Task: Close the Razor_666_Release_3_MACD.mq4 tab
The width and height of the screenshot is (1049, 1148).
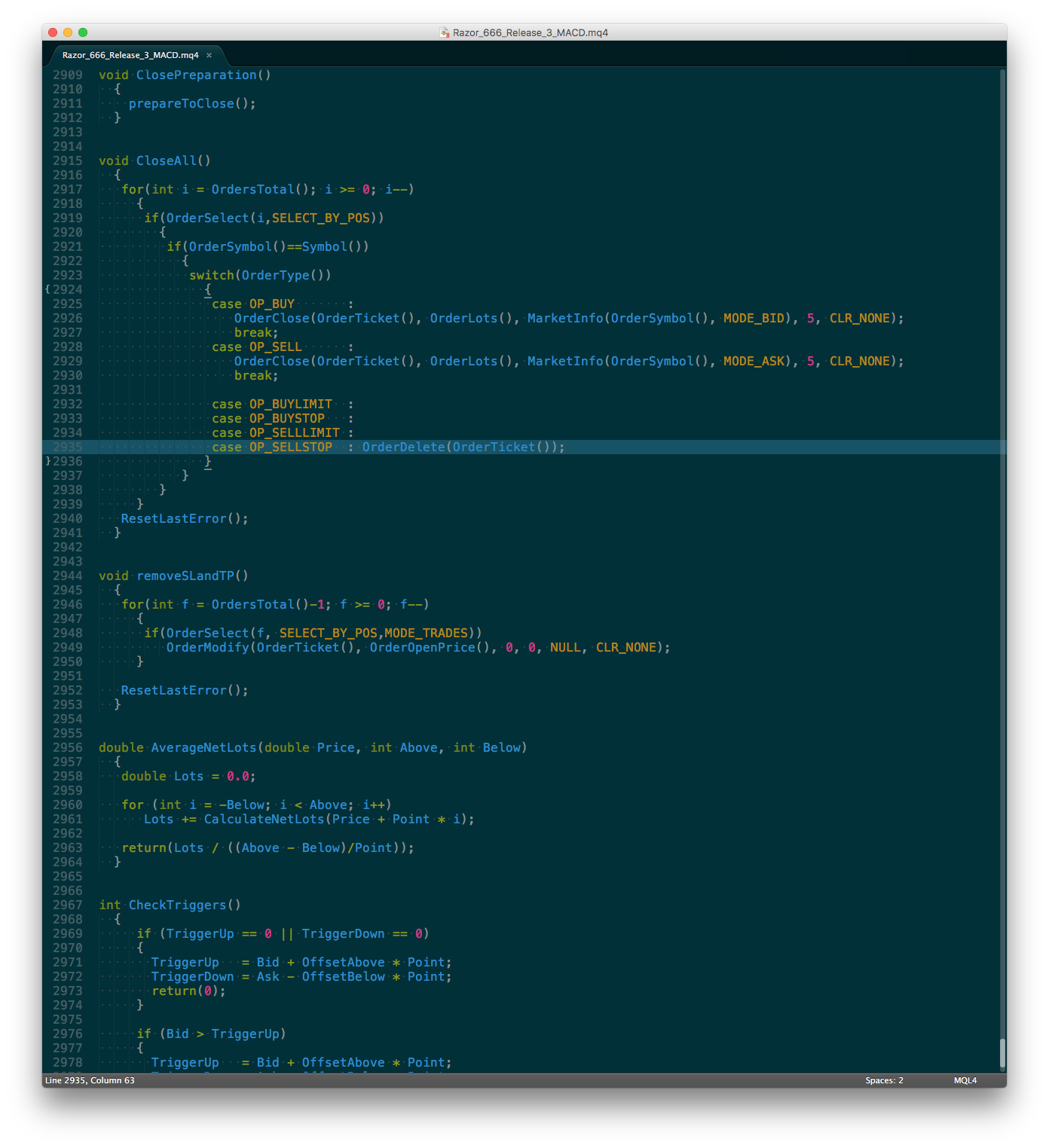Action: (x=209, y=56)
